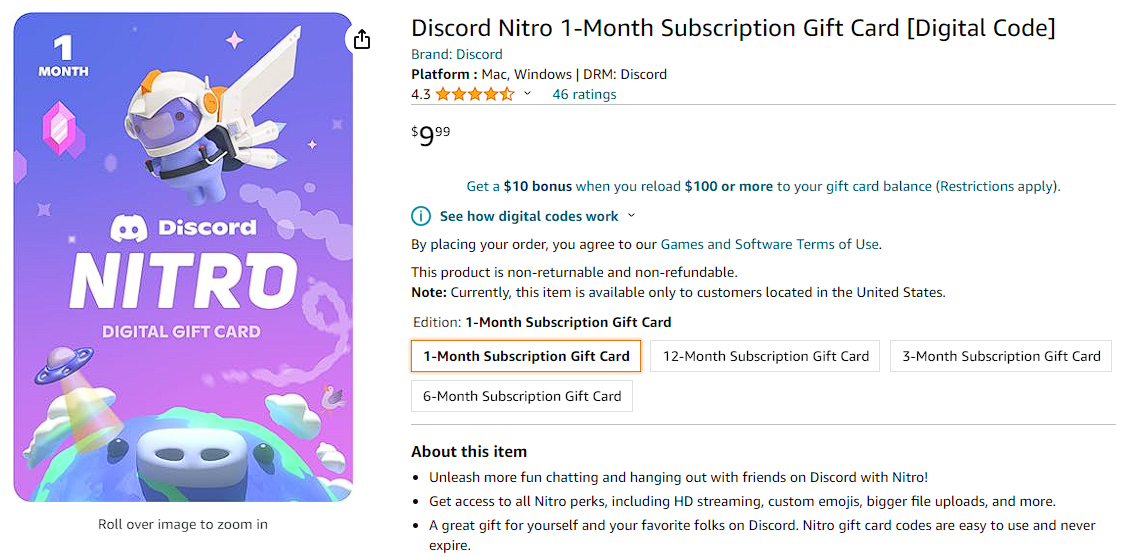Click the share icon above product image
This screenshot has height=557, width=1129.
362,39
